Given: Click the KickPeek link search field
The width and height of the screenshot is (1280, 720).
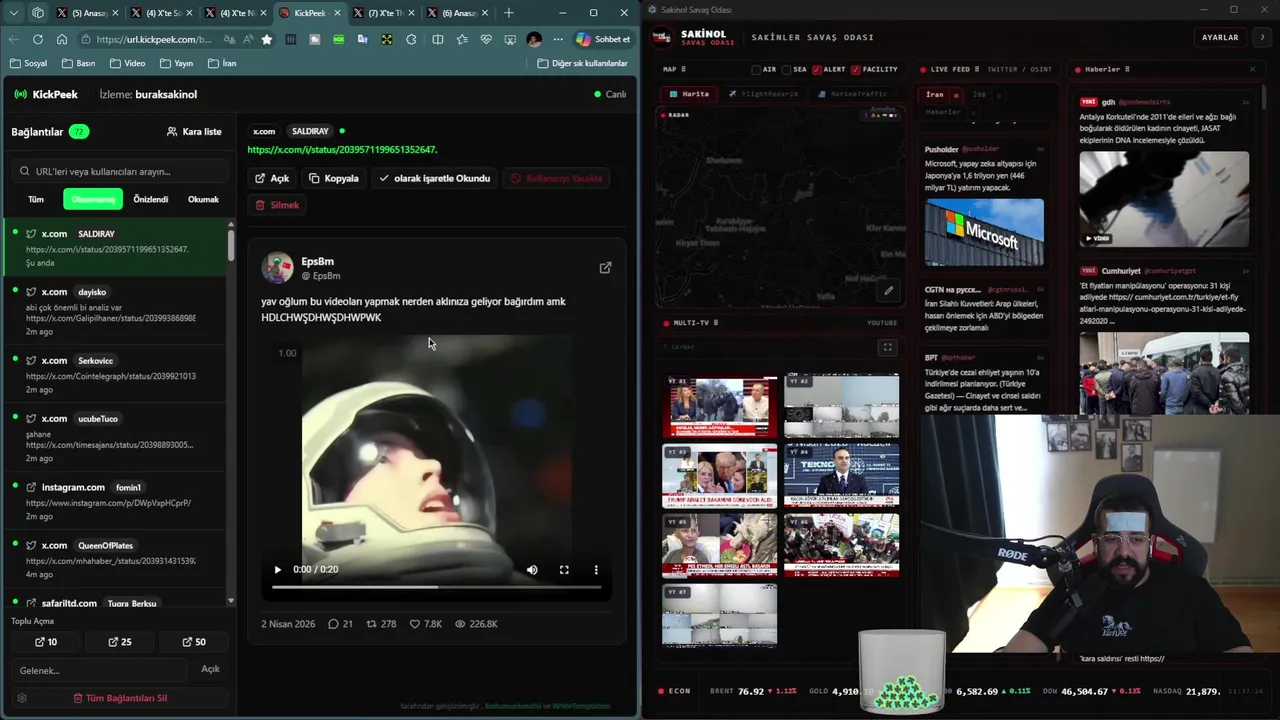Looking at the screenshot, I should tap(118, 171).
